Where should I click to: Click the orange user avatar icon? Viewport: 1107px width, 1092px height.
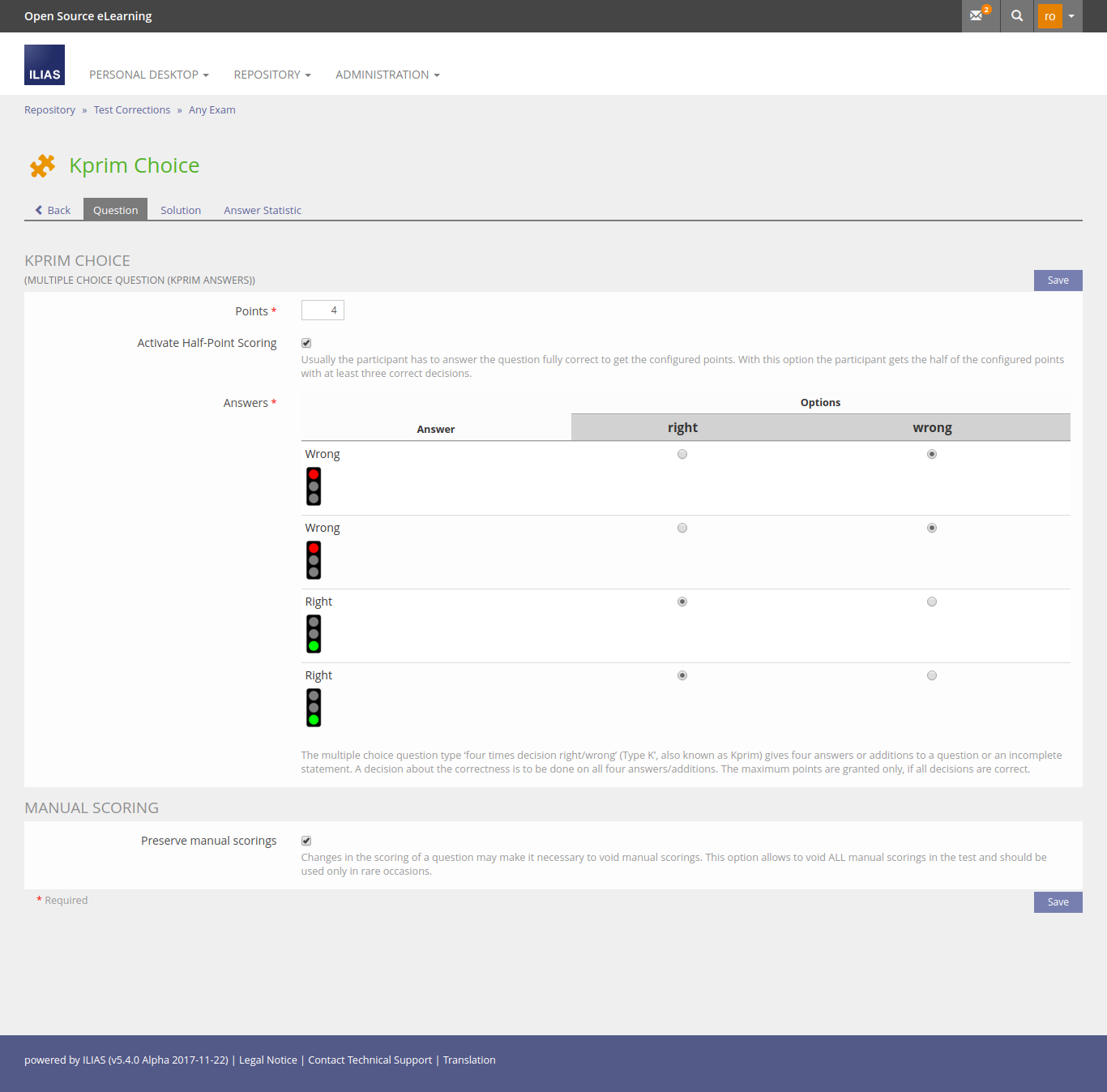pyautogui.click(x=1049, y=16)
